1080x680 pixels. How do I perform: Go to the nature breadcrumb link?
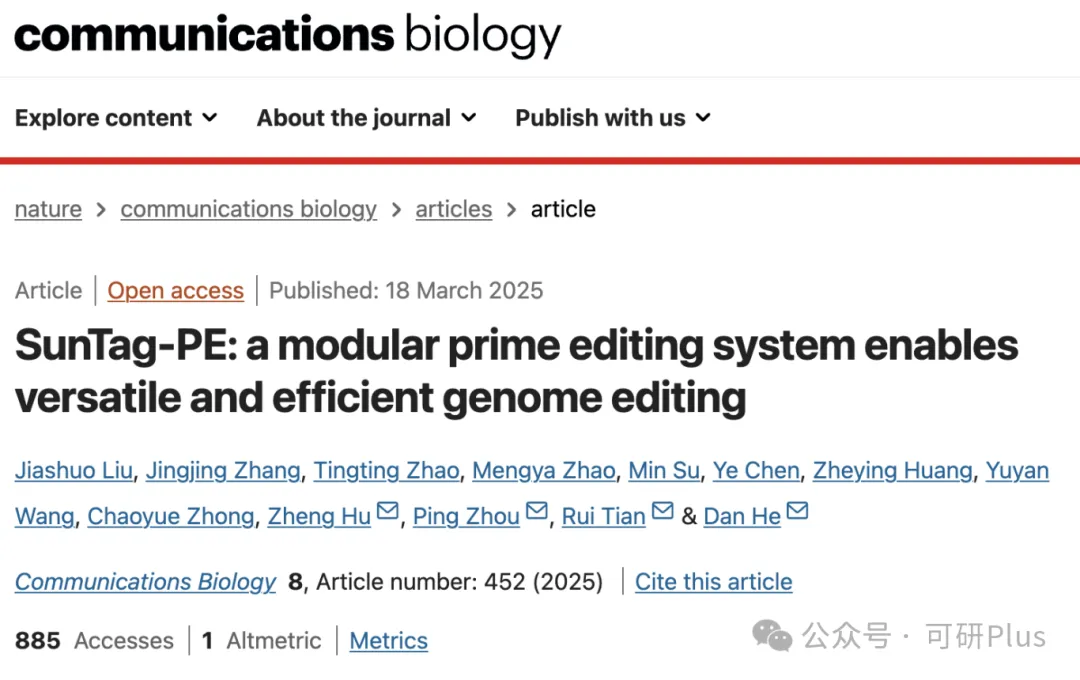coord(48,209)
